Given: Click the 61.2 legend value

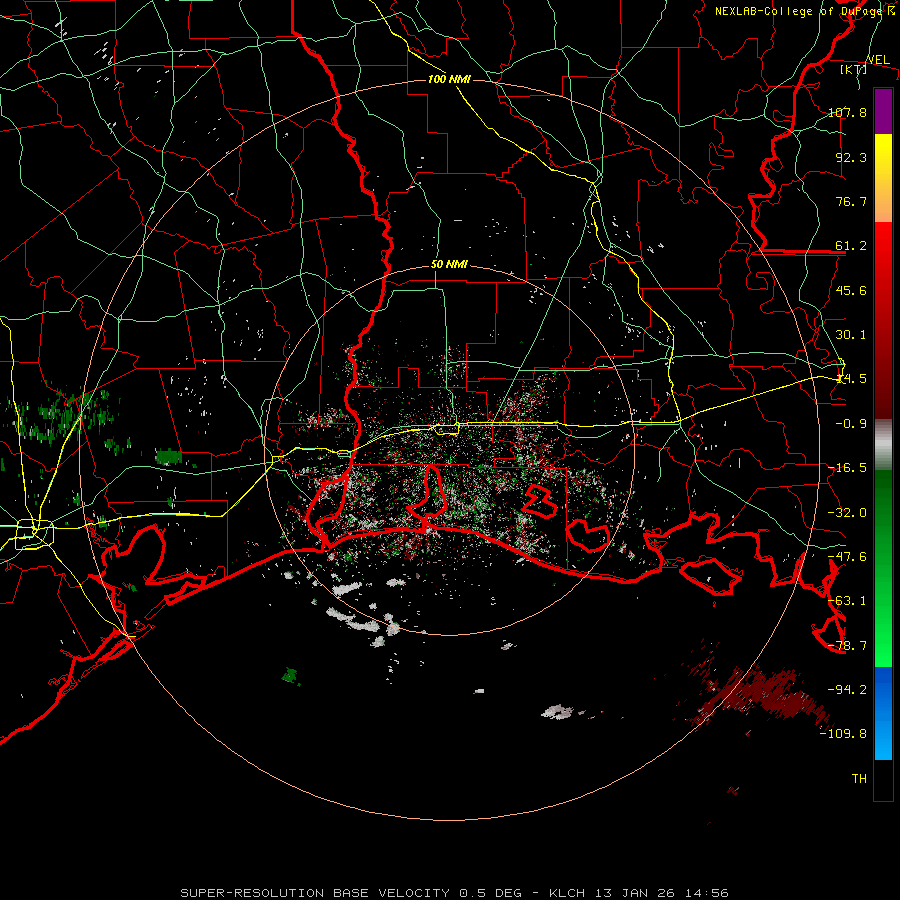Looking at the screenshot, I should (851, 246).
